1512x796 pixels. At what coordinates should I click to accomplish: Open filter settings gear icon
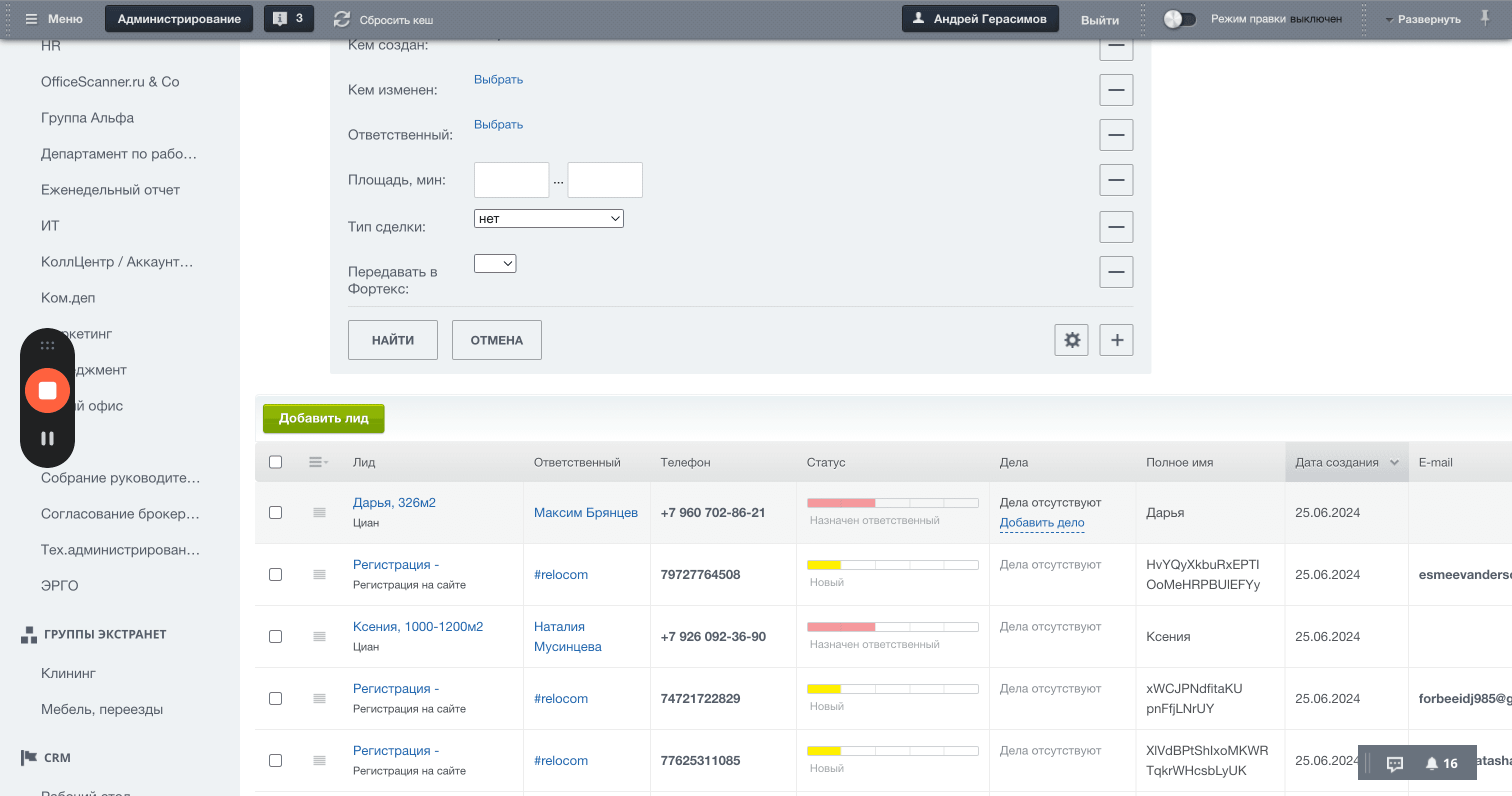1071,340
